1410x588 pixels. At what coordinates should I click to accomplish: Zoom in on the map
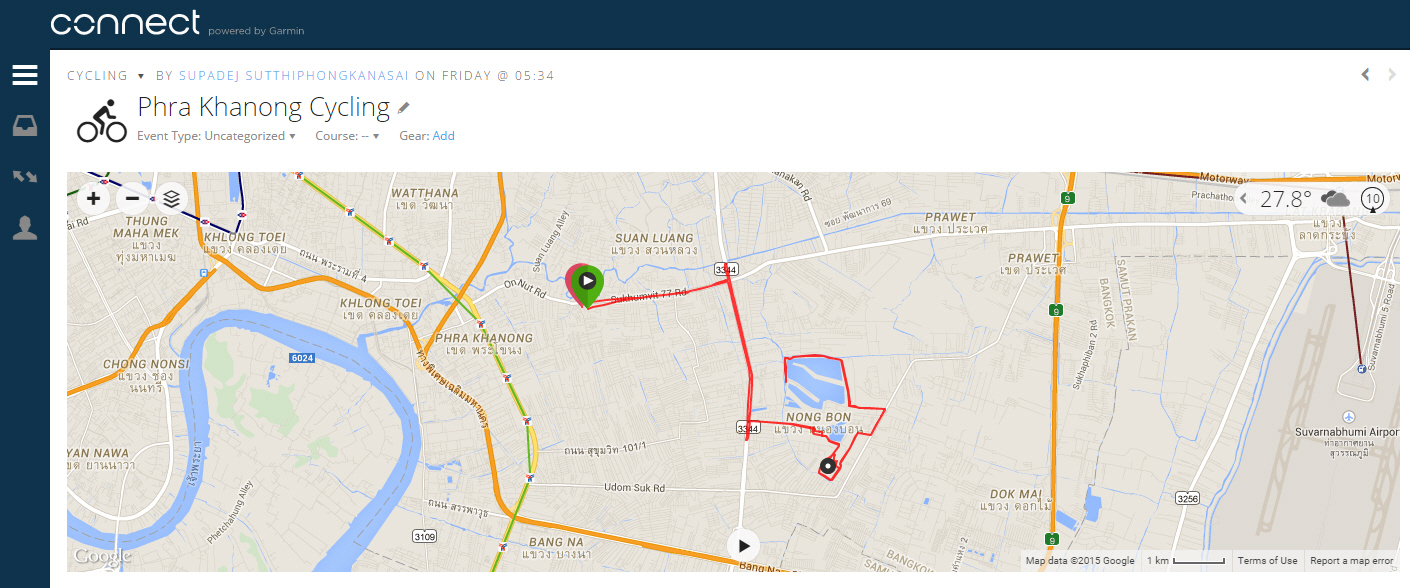point(93,198)
